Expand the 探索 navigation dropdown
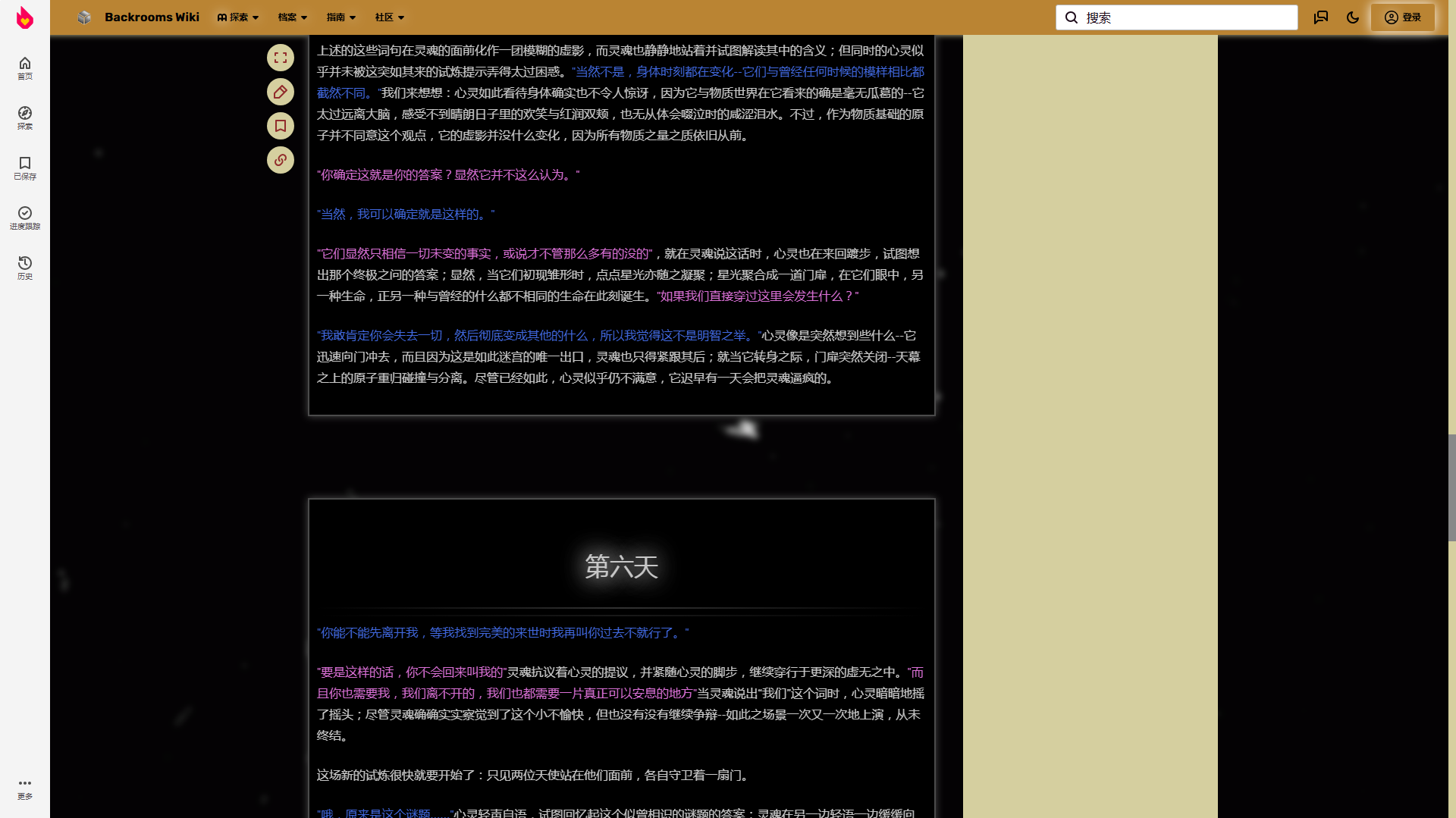The image size is (1456, 818). coord(238,17)
